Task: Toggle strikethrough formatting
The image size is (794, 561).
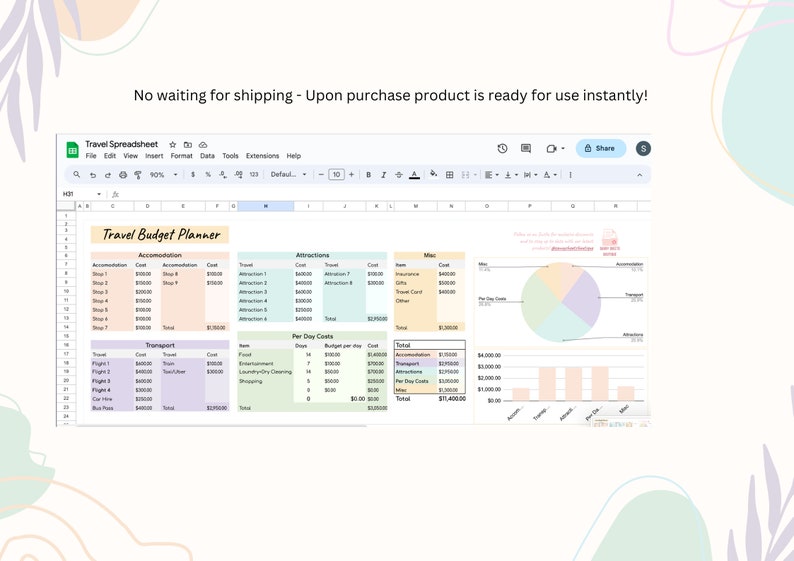Action: coord(399,175)
